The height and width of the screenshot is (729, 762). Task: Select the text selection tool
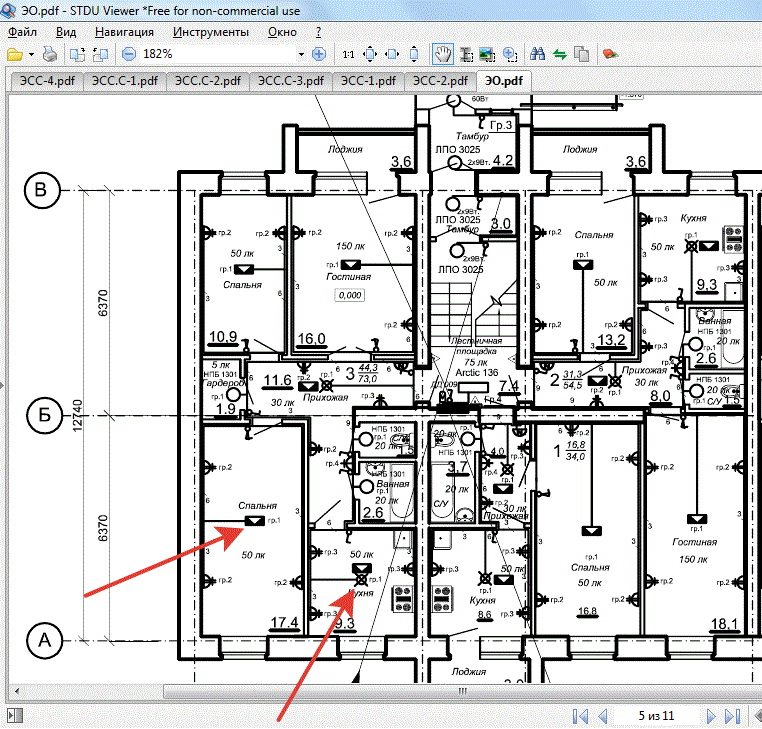coord(464,53)
